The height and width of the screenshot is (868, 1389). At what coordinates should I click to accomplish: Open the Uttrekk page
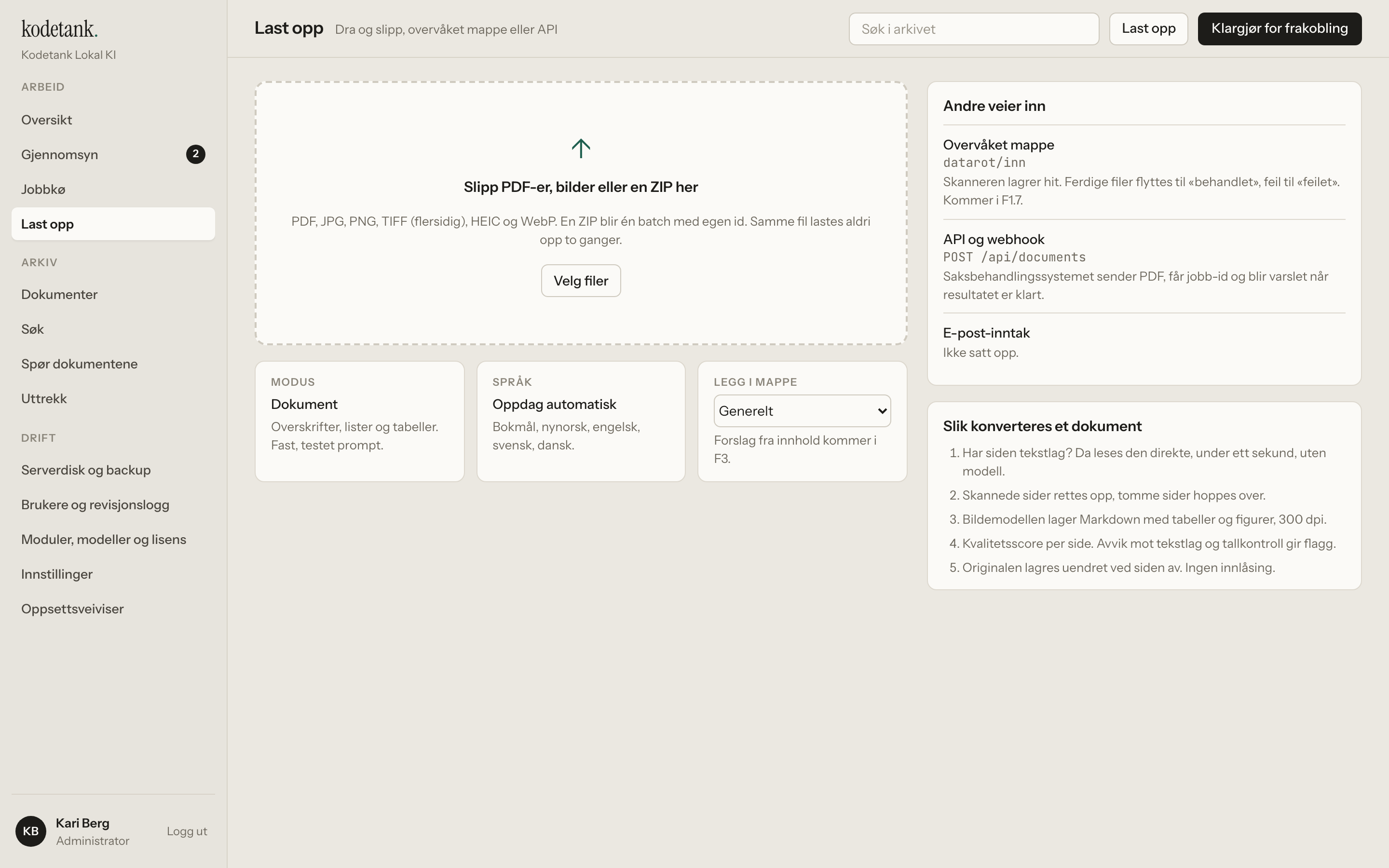[113, 398]
